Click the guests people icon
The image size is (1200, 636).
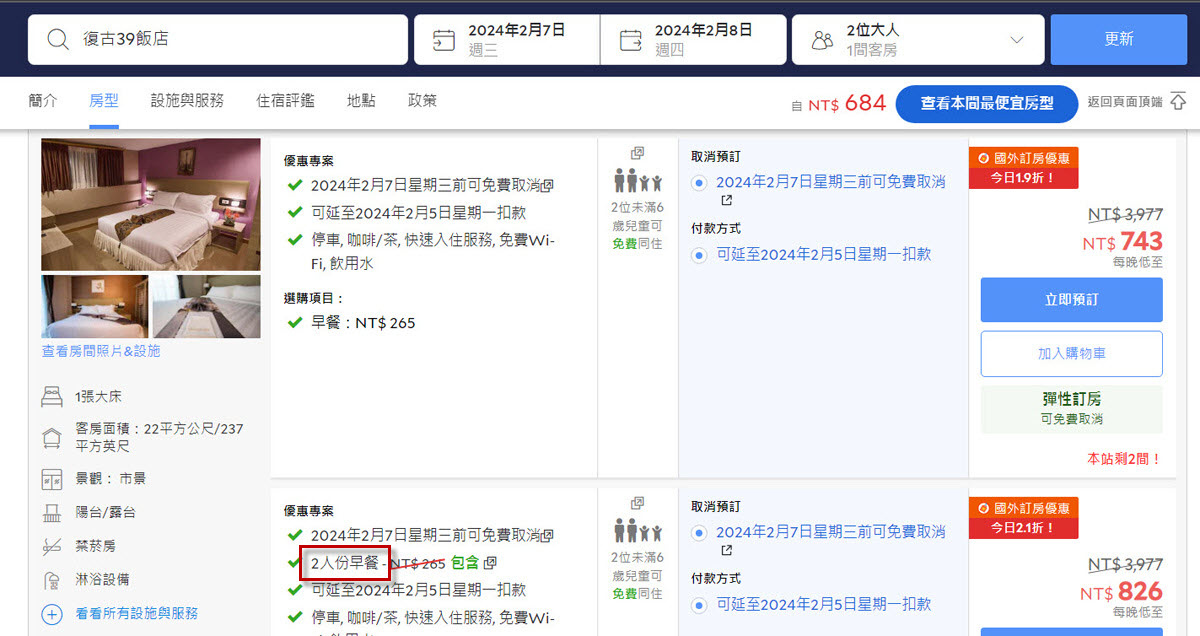[x=822, y=40]
